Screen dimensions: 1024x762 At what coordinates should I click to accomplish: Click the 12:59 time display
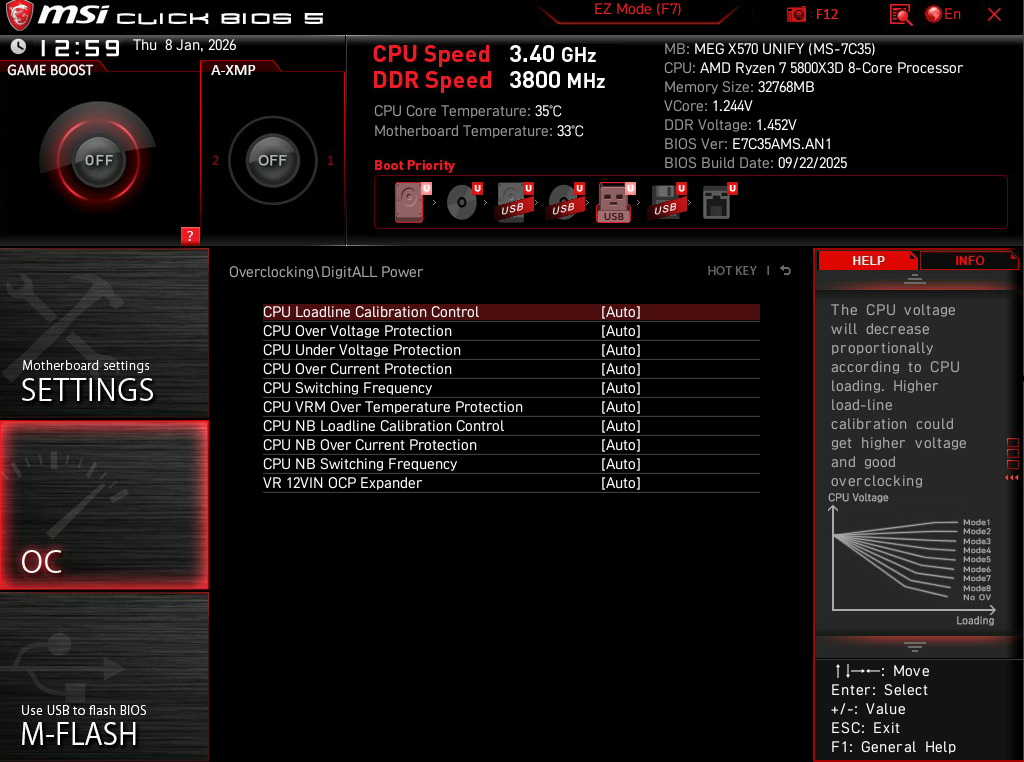(80, 48)
